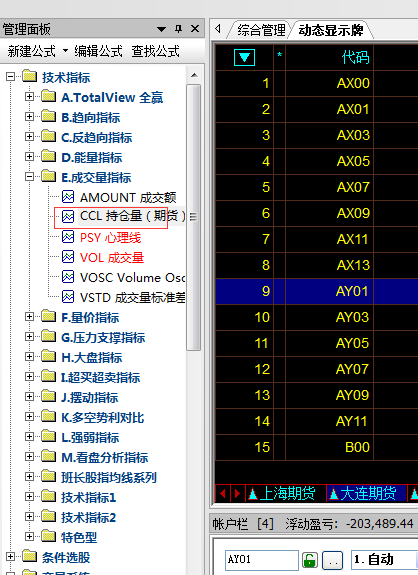Click the AY01 contract code input field
Viewport: 418px width, 575px height.
tap(261, 560)
